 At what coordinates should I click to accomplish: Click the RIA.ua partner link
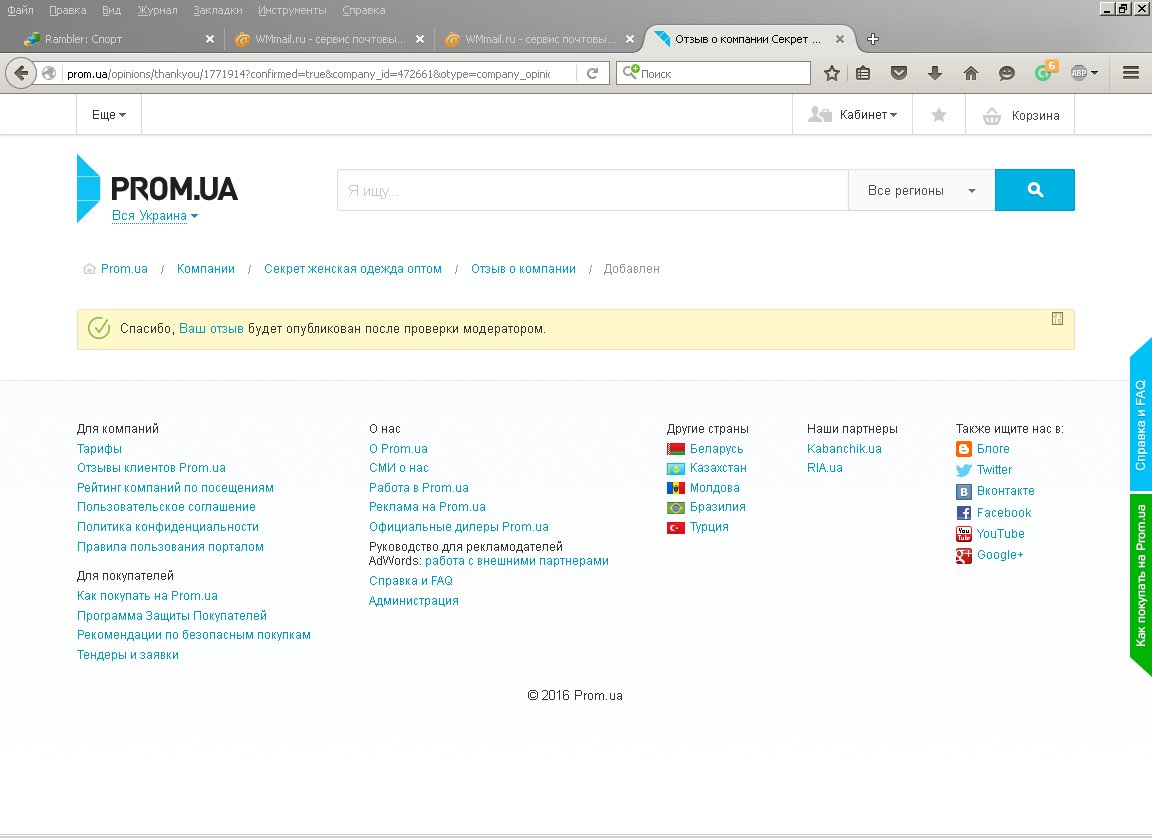tap(824, 468)
